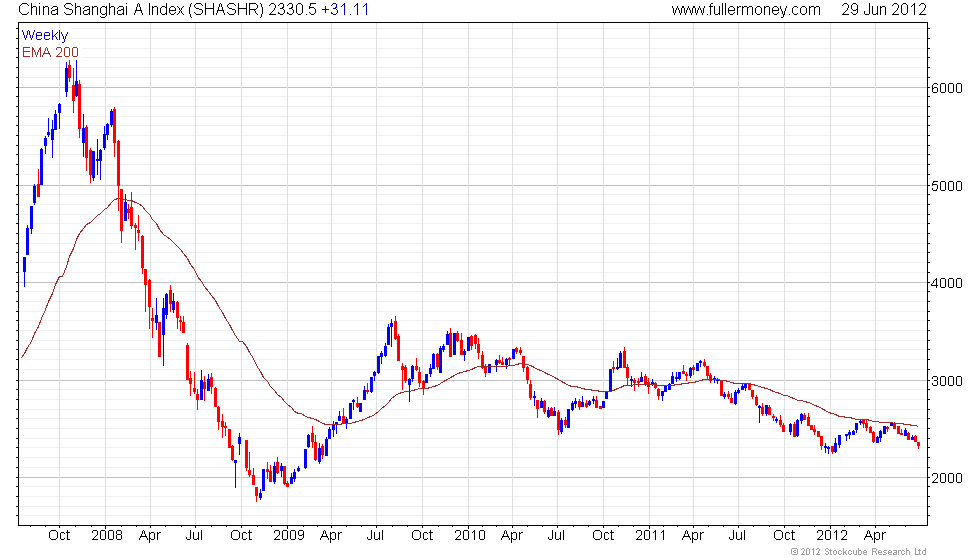Viewport: 980px width, 560px height.
Task: Open the www.fullermoney.com link text
Action: (746, 9)
